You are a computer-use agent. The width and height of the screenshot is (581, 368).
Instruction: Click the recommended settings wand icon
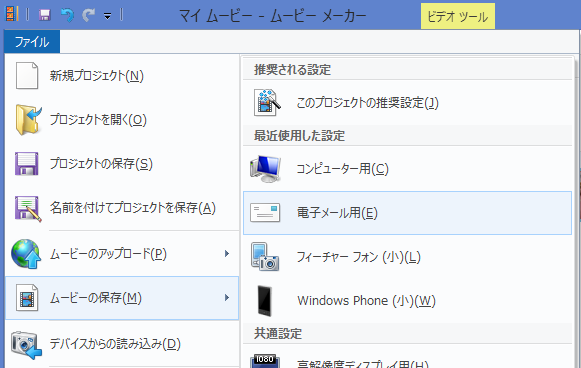point(267,103)
